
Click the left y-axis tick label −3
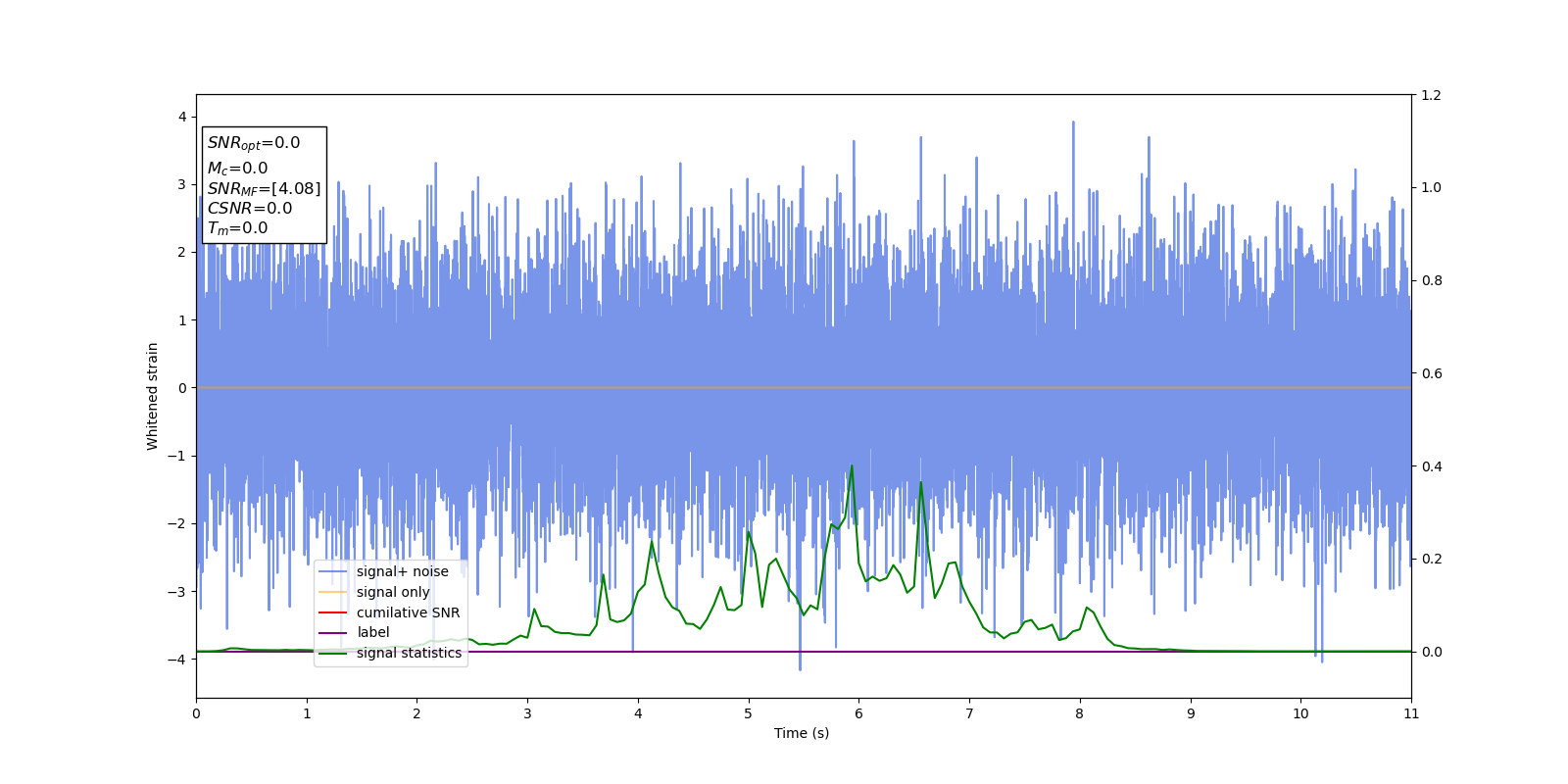177,592
